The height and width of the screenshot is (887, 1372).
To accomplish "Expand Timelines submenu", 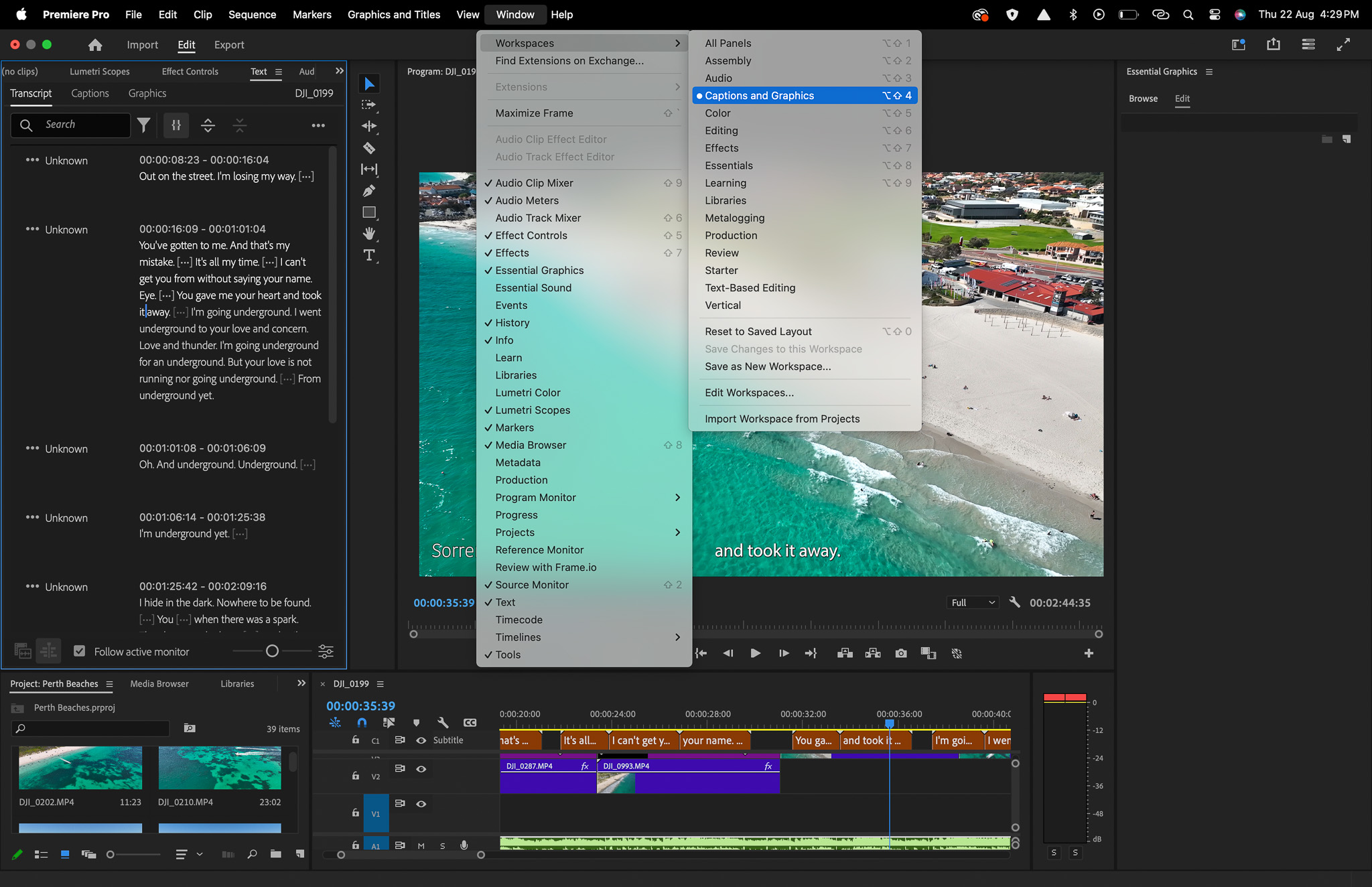I will click(x=584, y=637).
